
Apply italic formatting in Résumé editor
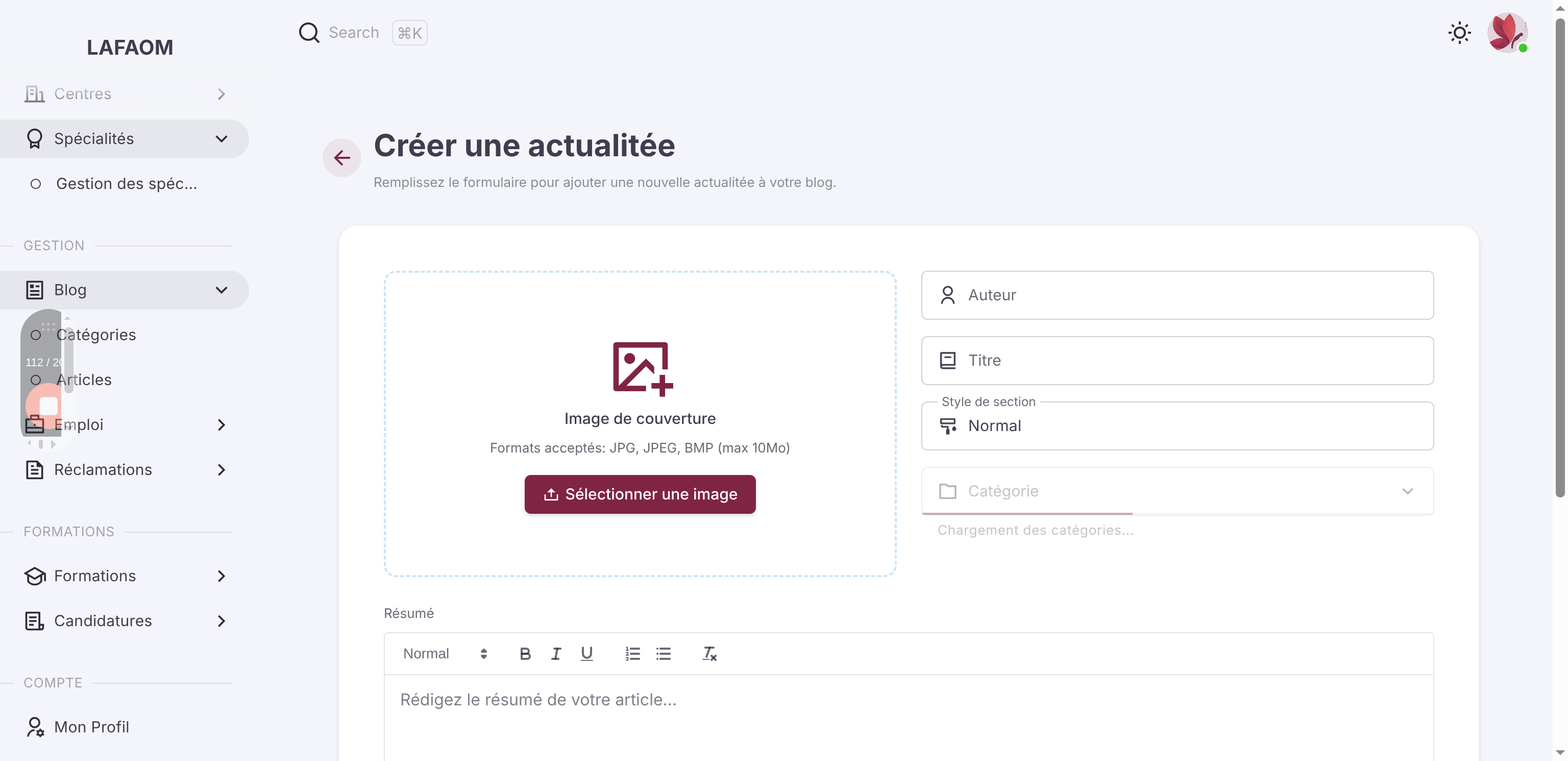coord(556,654)
